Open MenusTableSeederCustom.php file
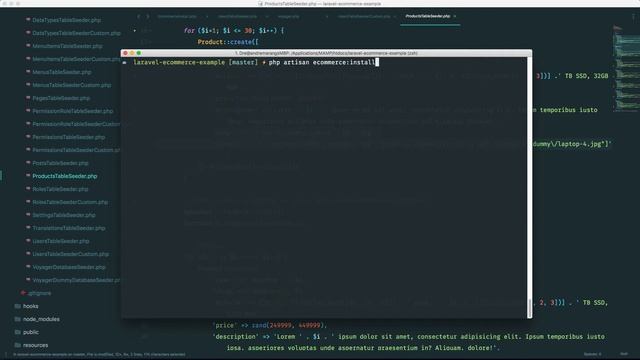This screenshot has height=360, width=640. coord(71,85)
